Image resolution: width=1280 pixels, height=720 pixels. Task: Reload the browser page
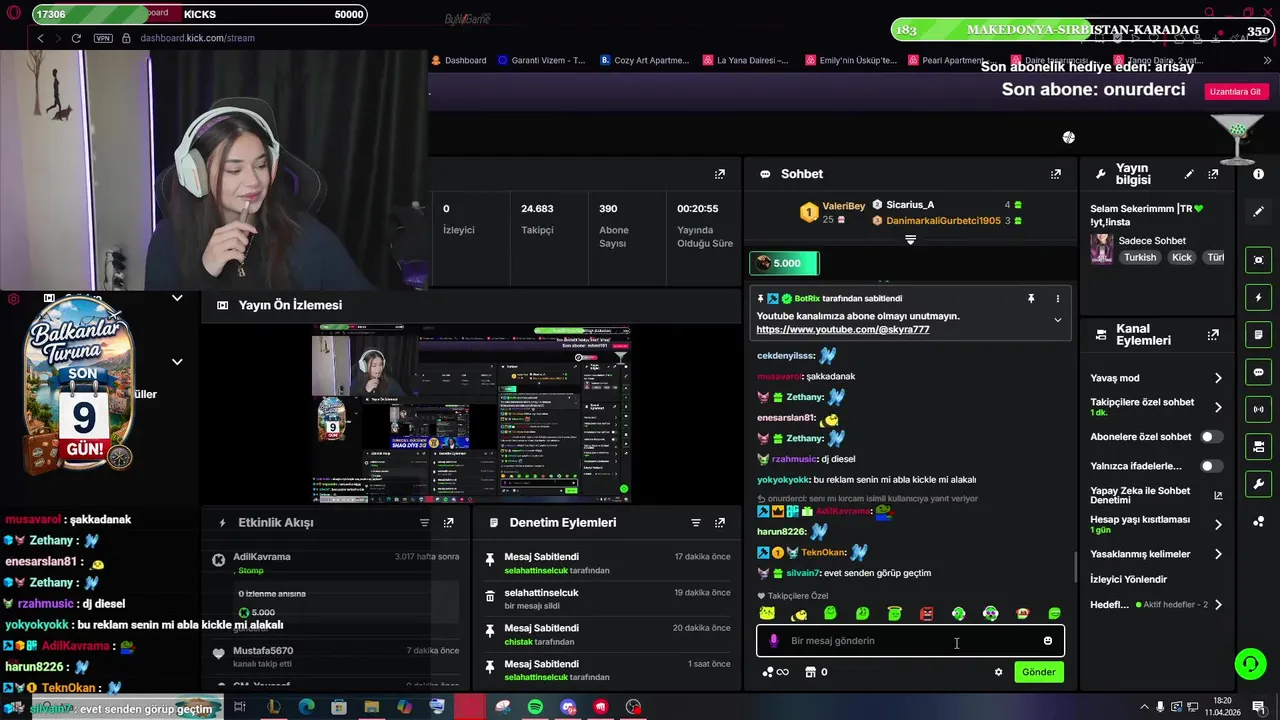[76, 38]
